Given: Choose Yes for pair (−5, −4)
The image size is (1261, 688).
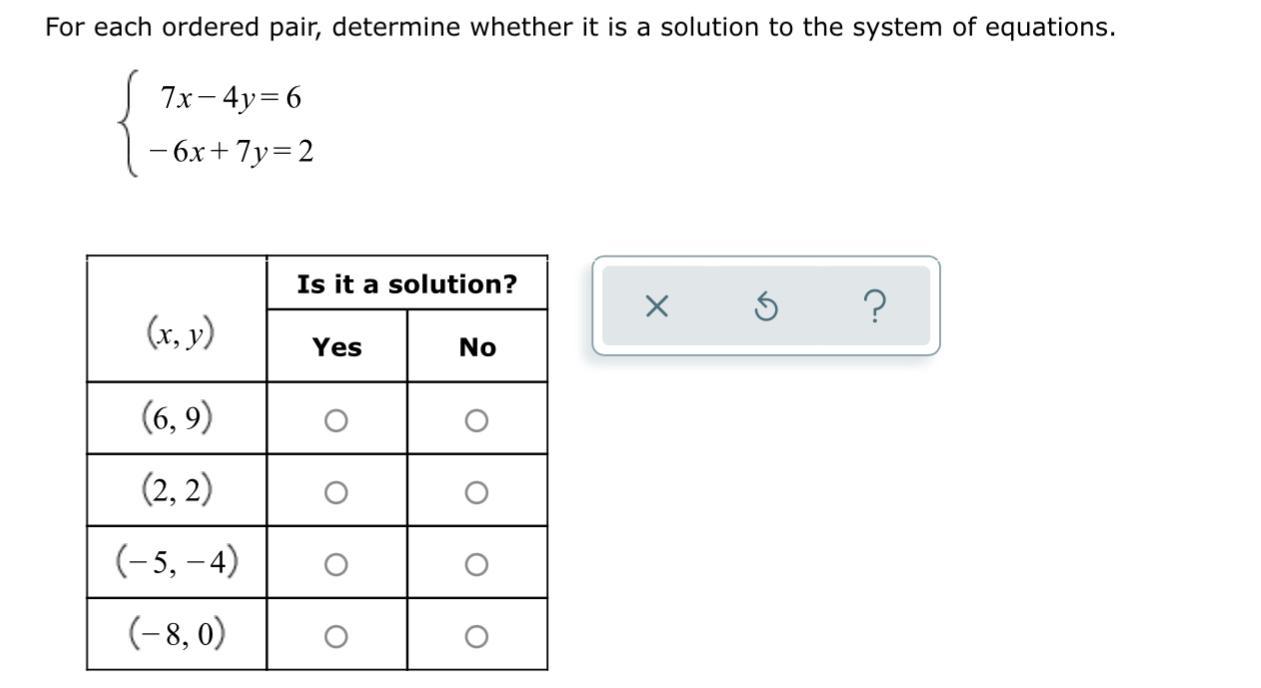Looking at the screenshot, I should 336,565.
